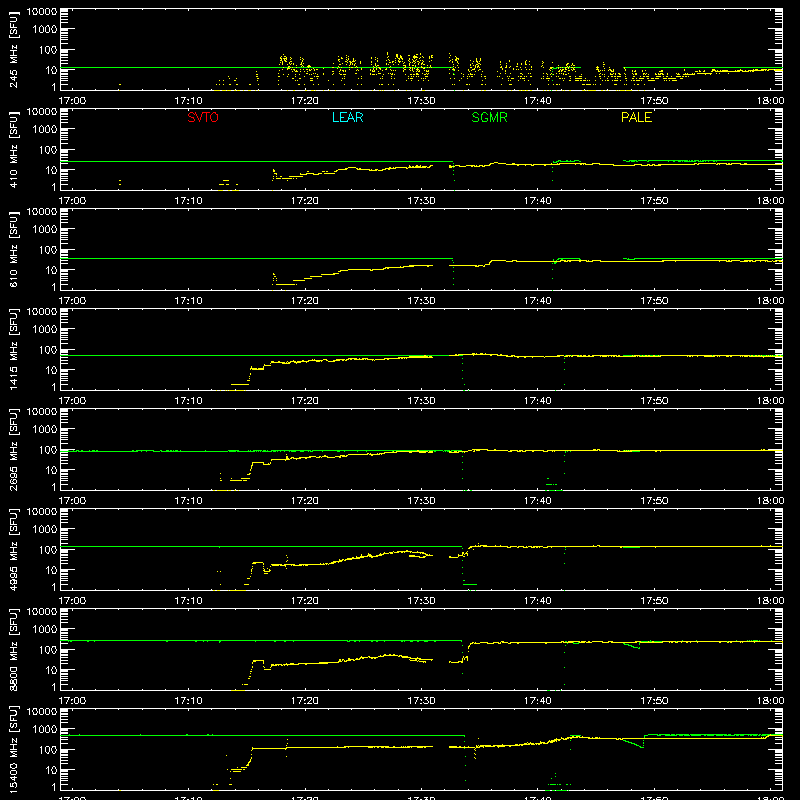Select the 410 MHz [SFU] axis label
800x800 pixels.
click(14, 150)
